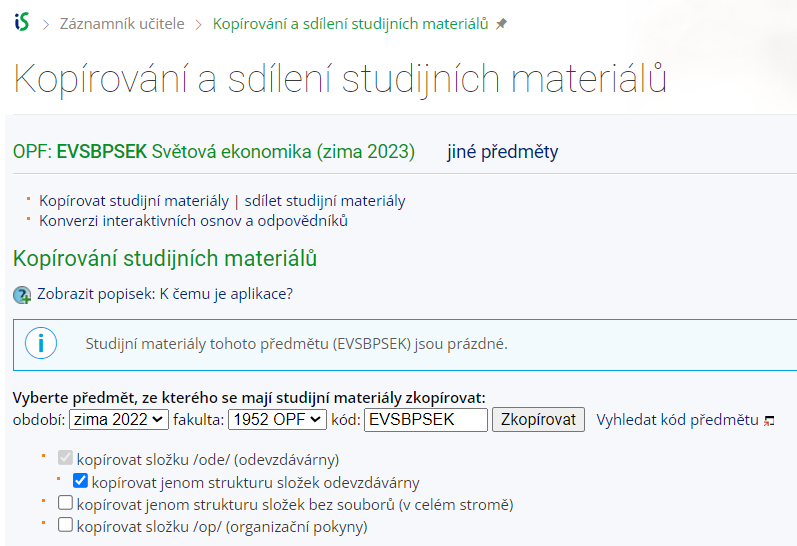Click the kód input field with EVSBPSEK
797x546 pixels.
click(x=426, y=419)
